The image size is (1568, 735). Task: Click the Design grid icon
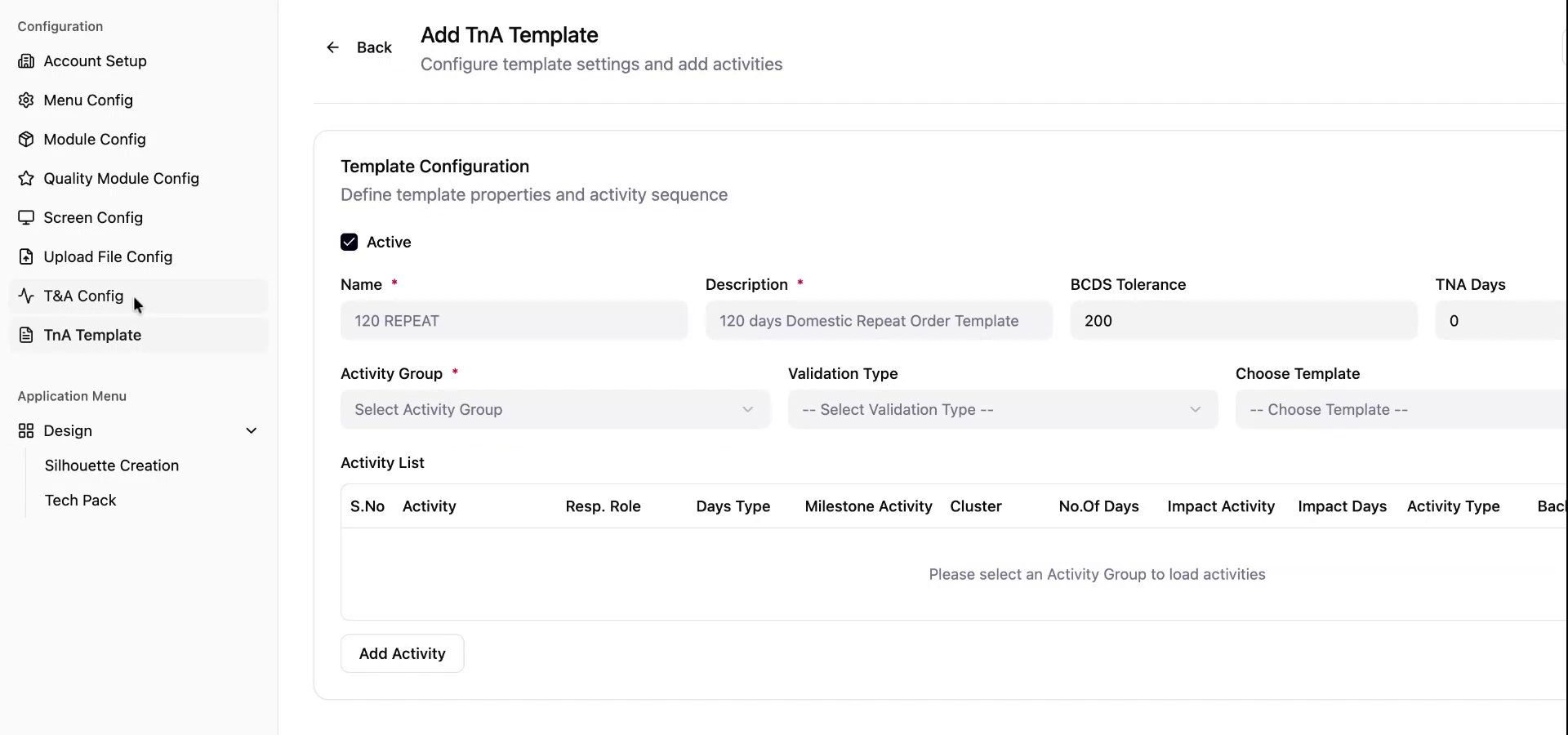tap(26, 431)
